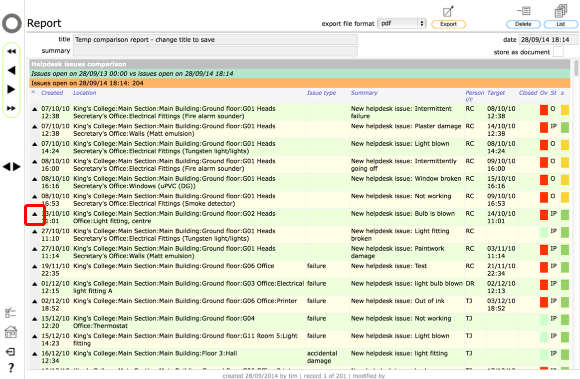Sort by the Target column header
The height and width of the screenshot is (379, 580).
point(496,93)
